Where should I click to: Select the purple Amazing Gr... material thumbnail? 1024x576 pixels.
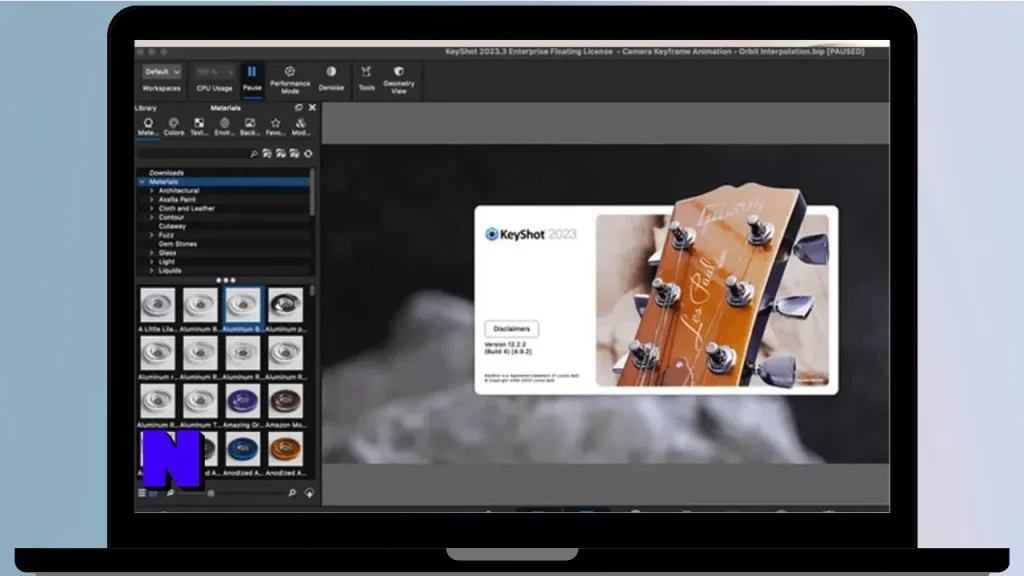point(243,401)
